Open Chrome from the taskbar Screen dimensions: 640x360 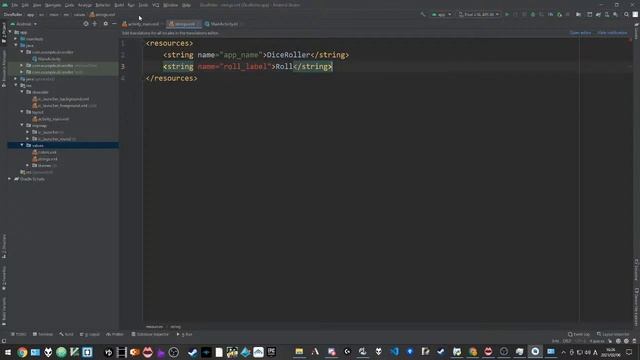pos(22,352)
